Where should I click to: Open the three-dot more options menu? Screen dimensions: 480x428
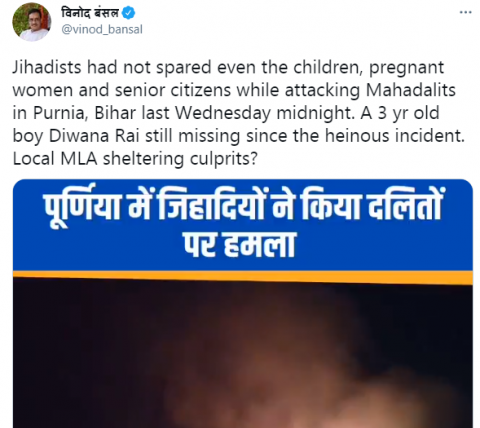pyautogui.click(x=465, y=12)
